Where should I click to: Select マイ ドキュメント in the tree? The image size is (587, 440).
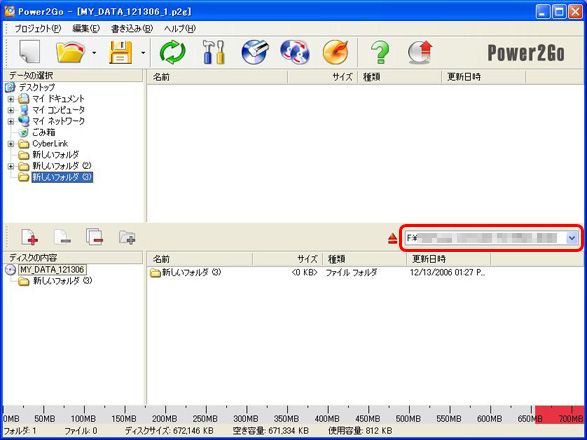click(58, 99)
